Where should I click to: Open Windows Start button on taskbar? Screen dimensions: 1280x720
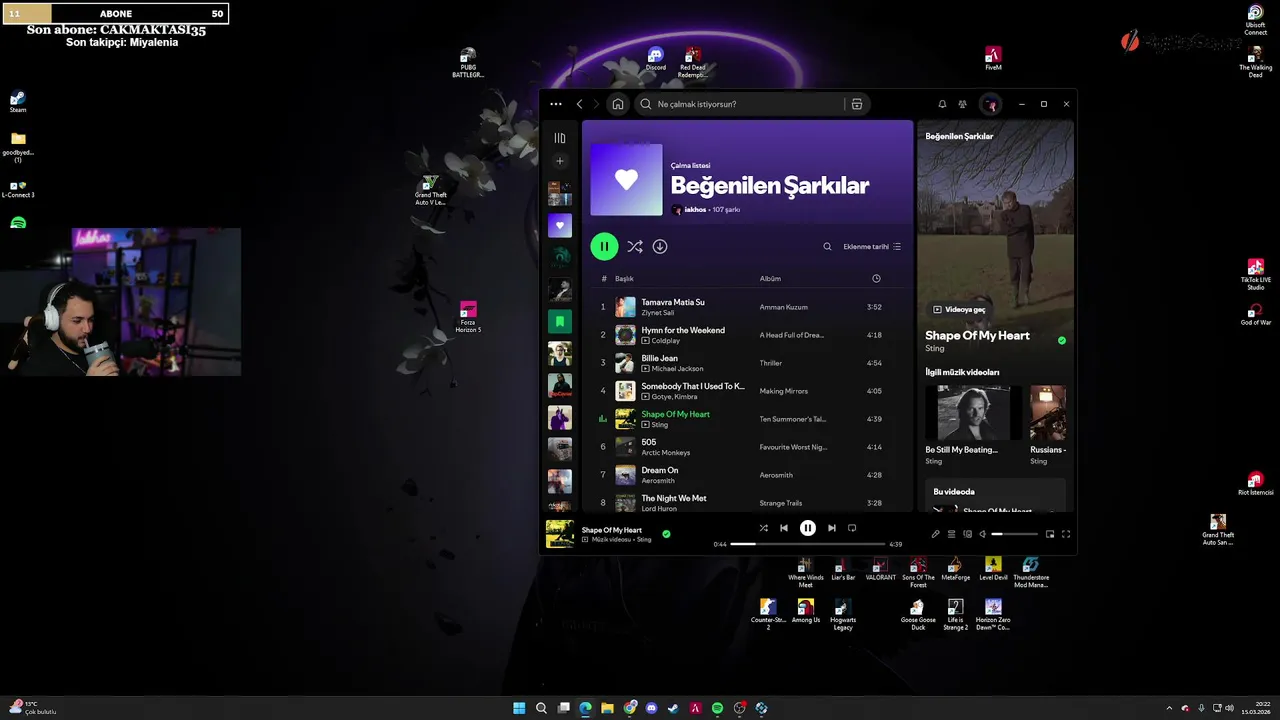tap(519, 708)
